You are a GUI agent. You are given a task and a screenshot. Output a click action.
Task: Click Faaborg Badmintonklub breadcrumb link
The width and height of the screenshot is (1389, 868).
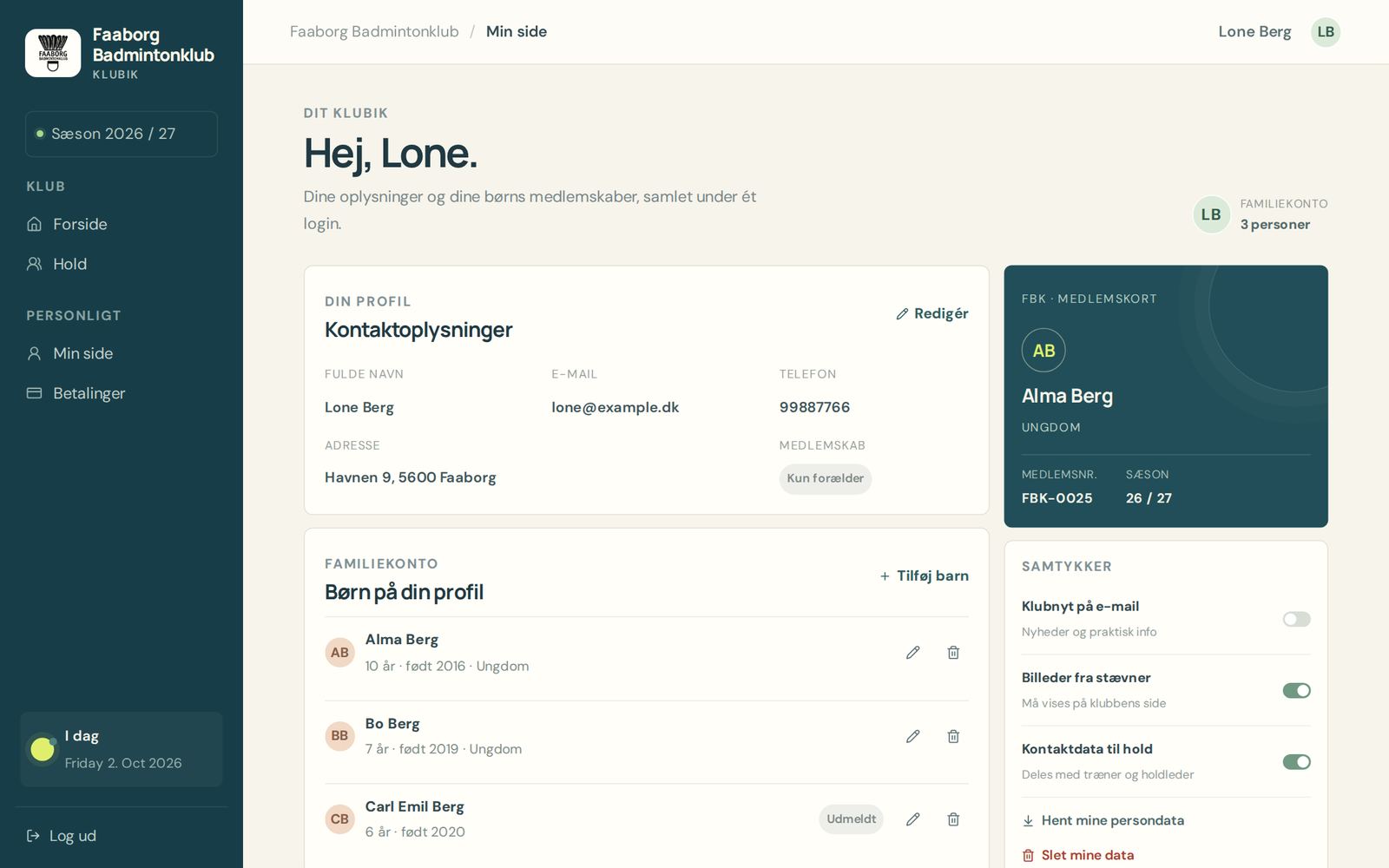tap(374, 31)
